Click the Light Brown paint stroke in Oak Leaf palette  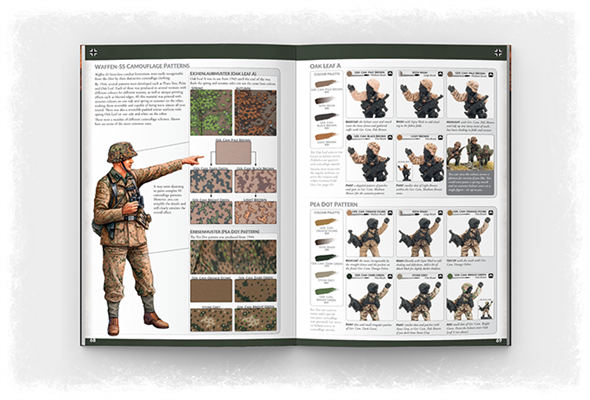click(x=326, y=136)
